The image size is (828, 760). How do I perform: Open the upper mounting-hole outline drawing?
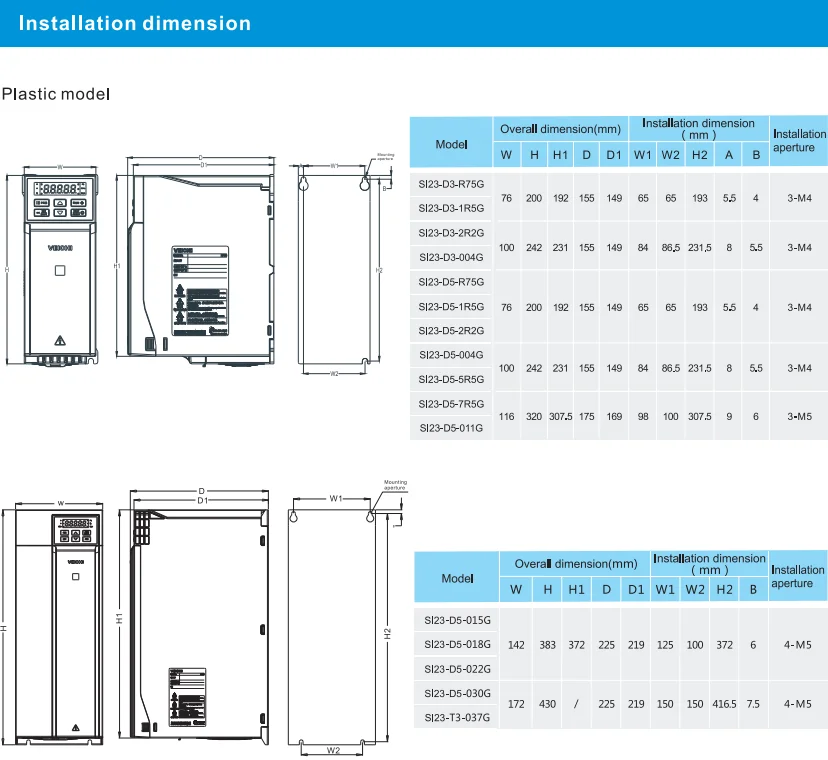[x=334, y=270]
